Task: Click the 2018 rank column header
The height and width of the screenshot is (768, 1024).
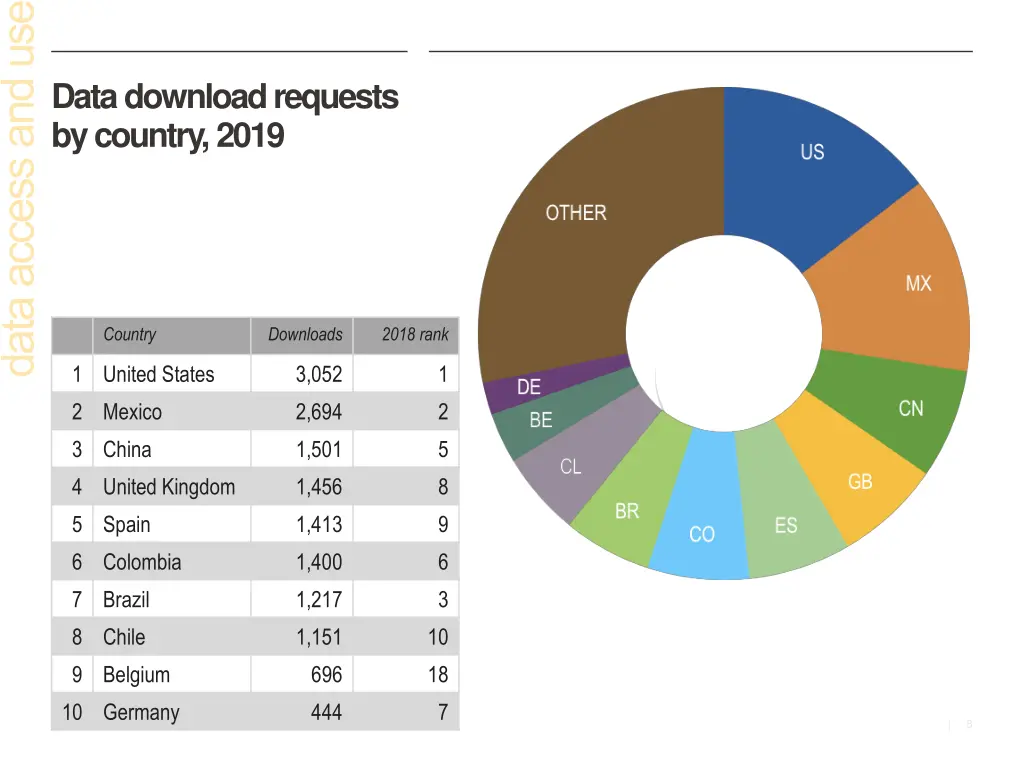Action: click(415, 335)
